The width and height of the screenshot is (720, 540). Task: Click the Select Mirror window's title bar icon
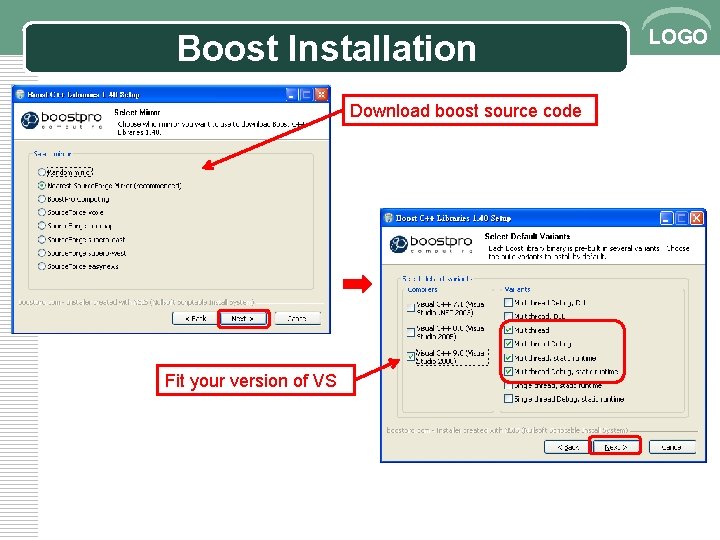[20, 95]
